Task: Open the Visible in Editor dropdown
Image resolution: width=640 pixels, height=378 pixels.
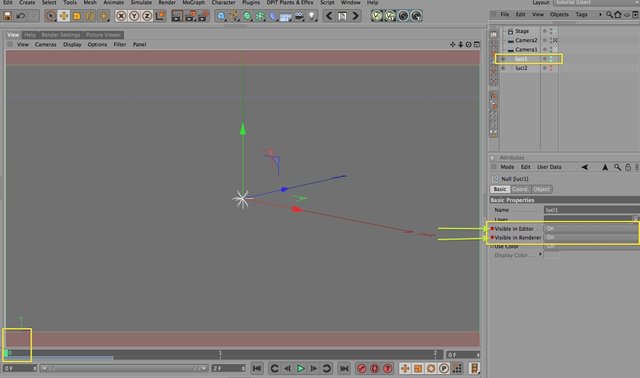Action: [591, 229]
